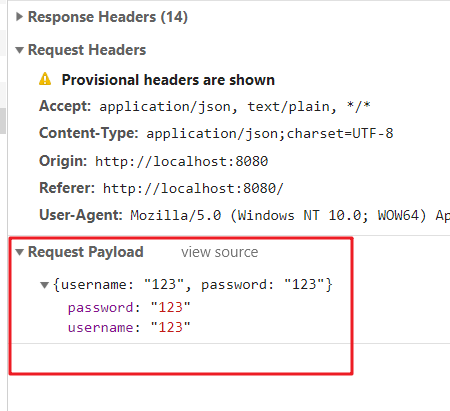Click the Origin value http://localhost:8080
The image size is (450, 411).
[181, 161]
